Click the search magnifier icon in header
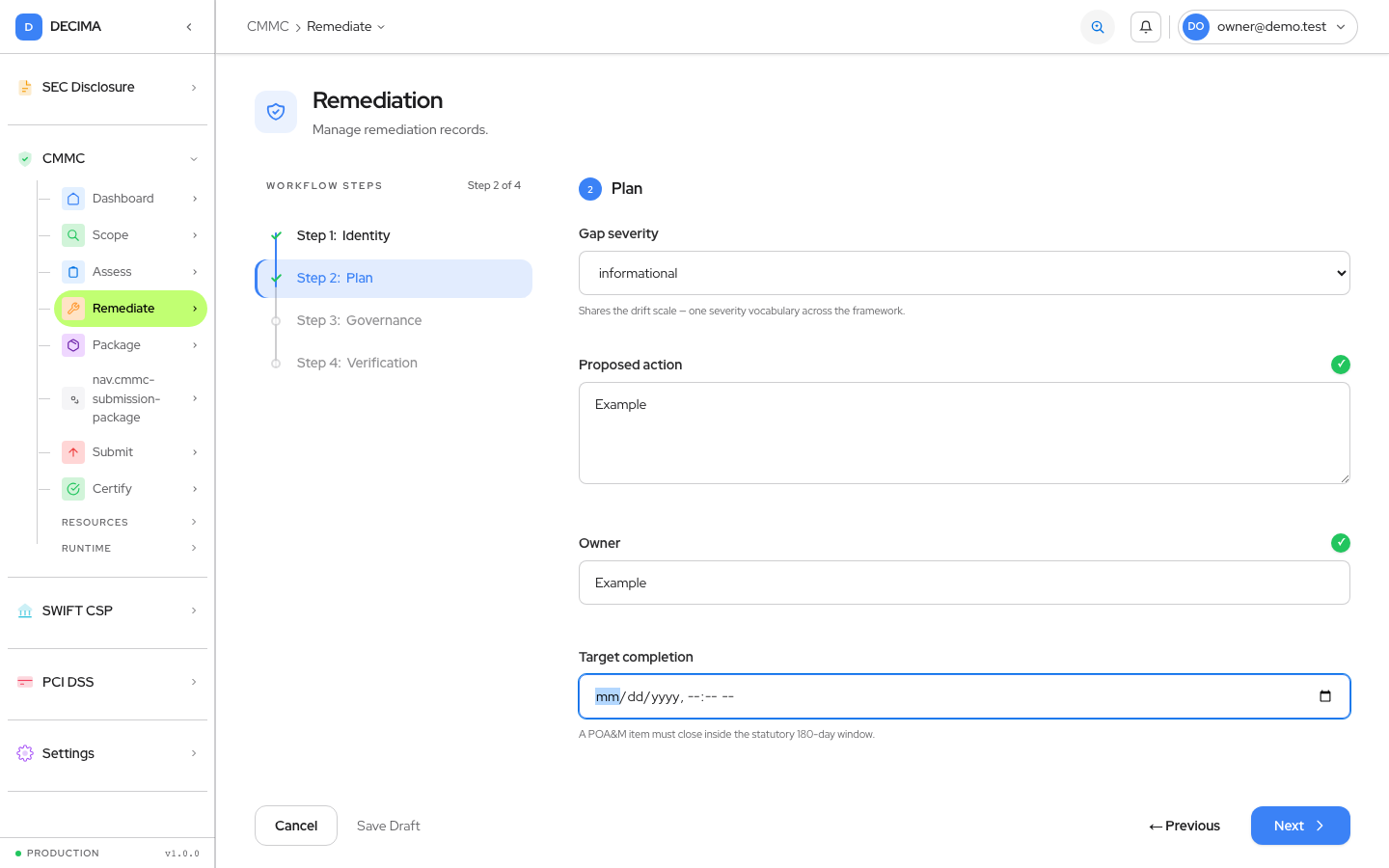Image resolution: width=1389 pixels, height=868 pixels. pyautogui.click(x=1098, y=27)
